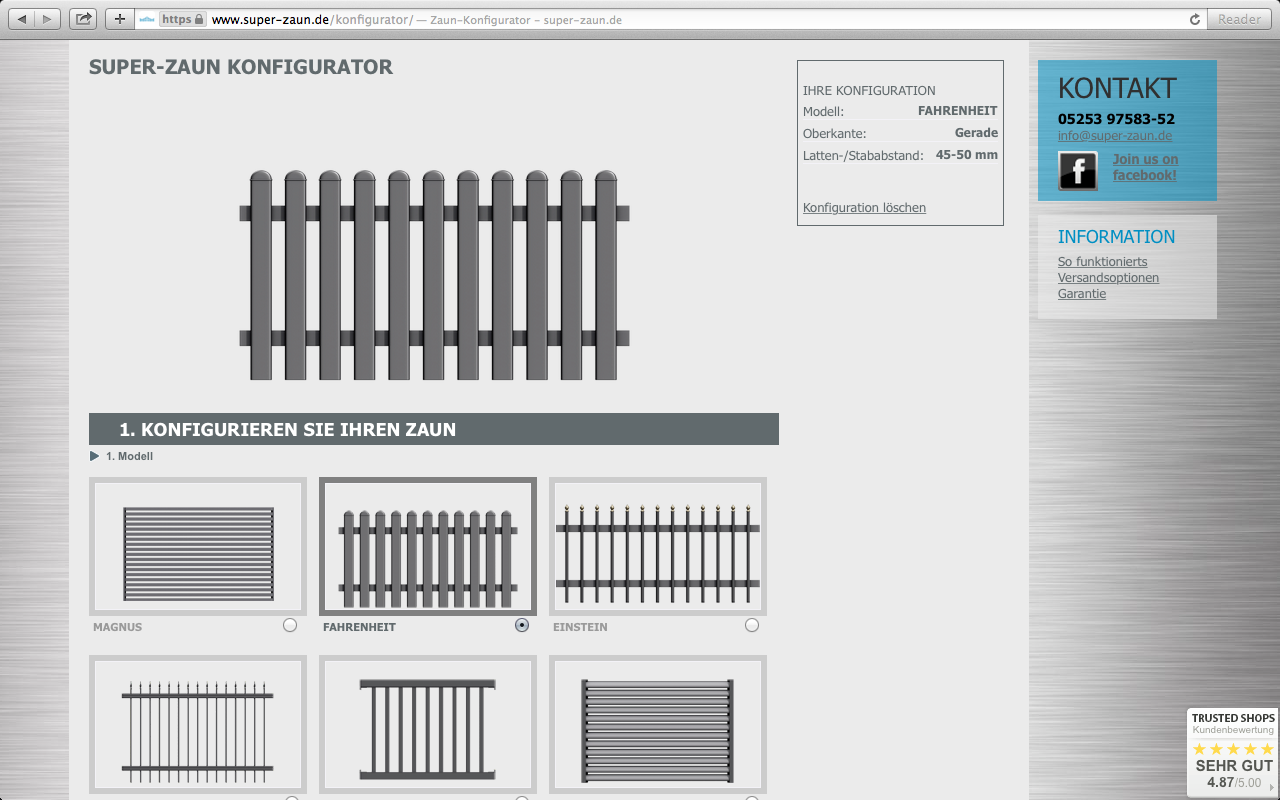Image resolution: width=1280 pixels, height=800 pixels.
Task: Go back with the browser back arrow
Action: click(x=23, y=19)
